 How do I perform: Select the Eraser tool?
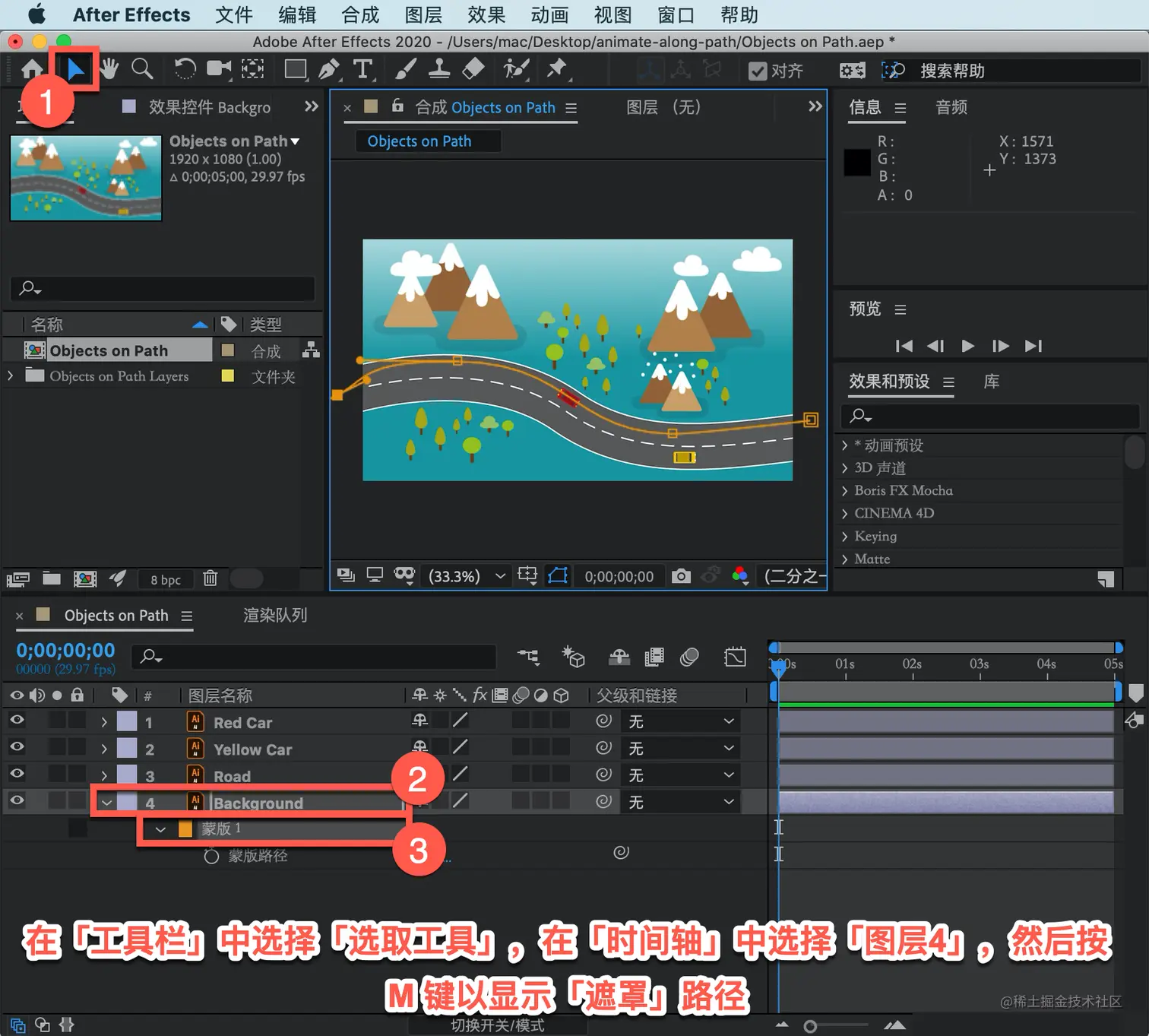pyautogui.click(x=473, y=69)
